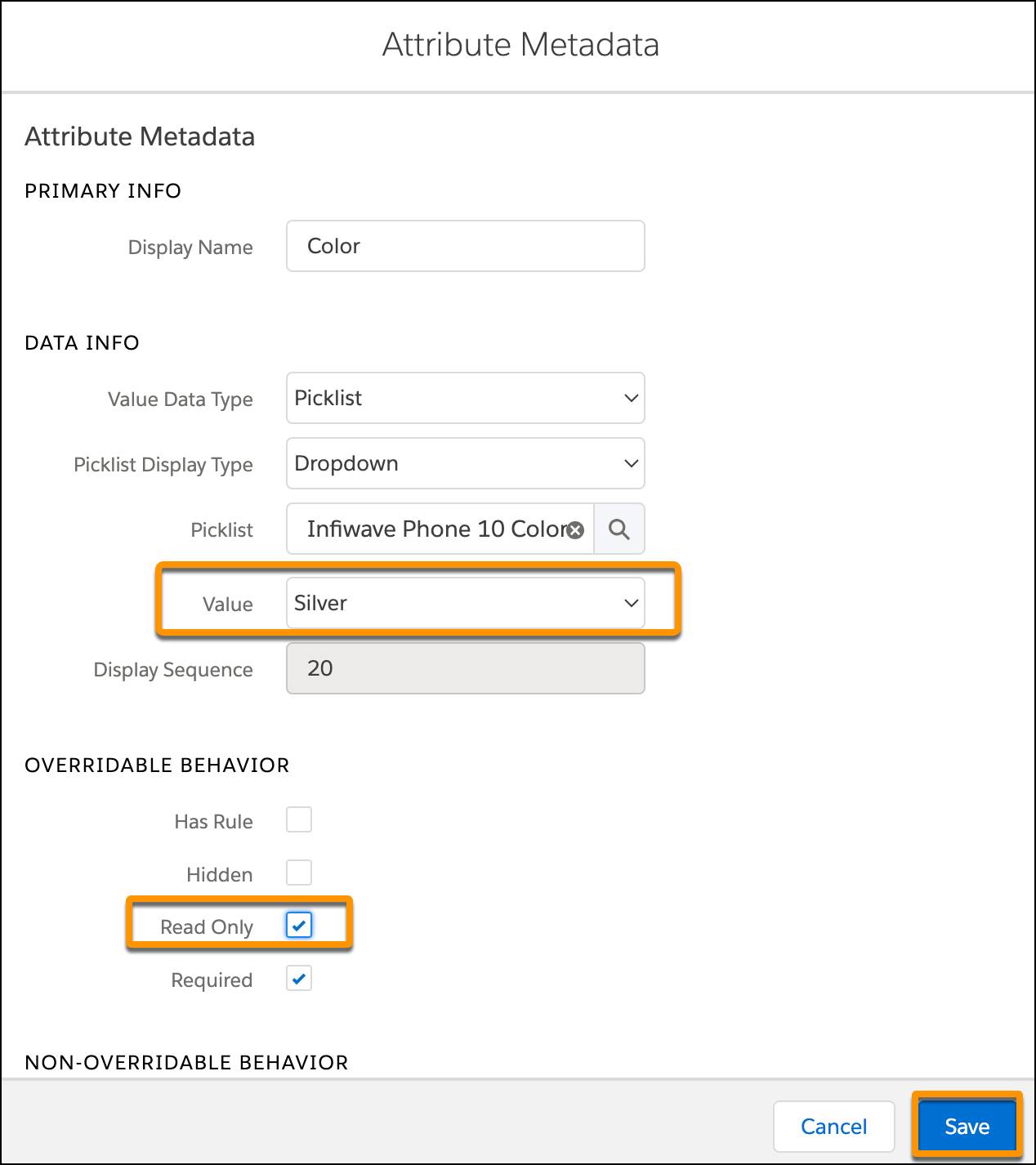Select the OVERRIDABLE BEHAVIOR heading

coord(157,765)
